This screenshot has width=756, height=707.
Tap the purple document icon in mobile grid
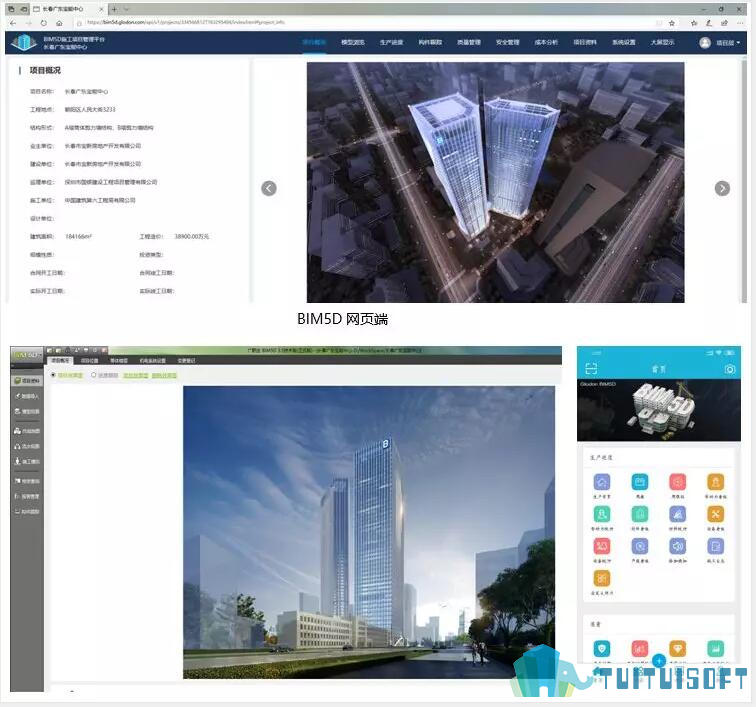716,546
